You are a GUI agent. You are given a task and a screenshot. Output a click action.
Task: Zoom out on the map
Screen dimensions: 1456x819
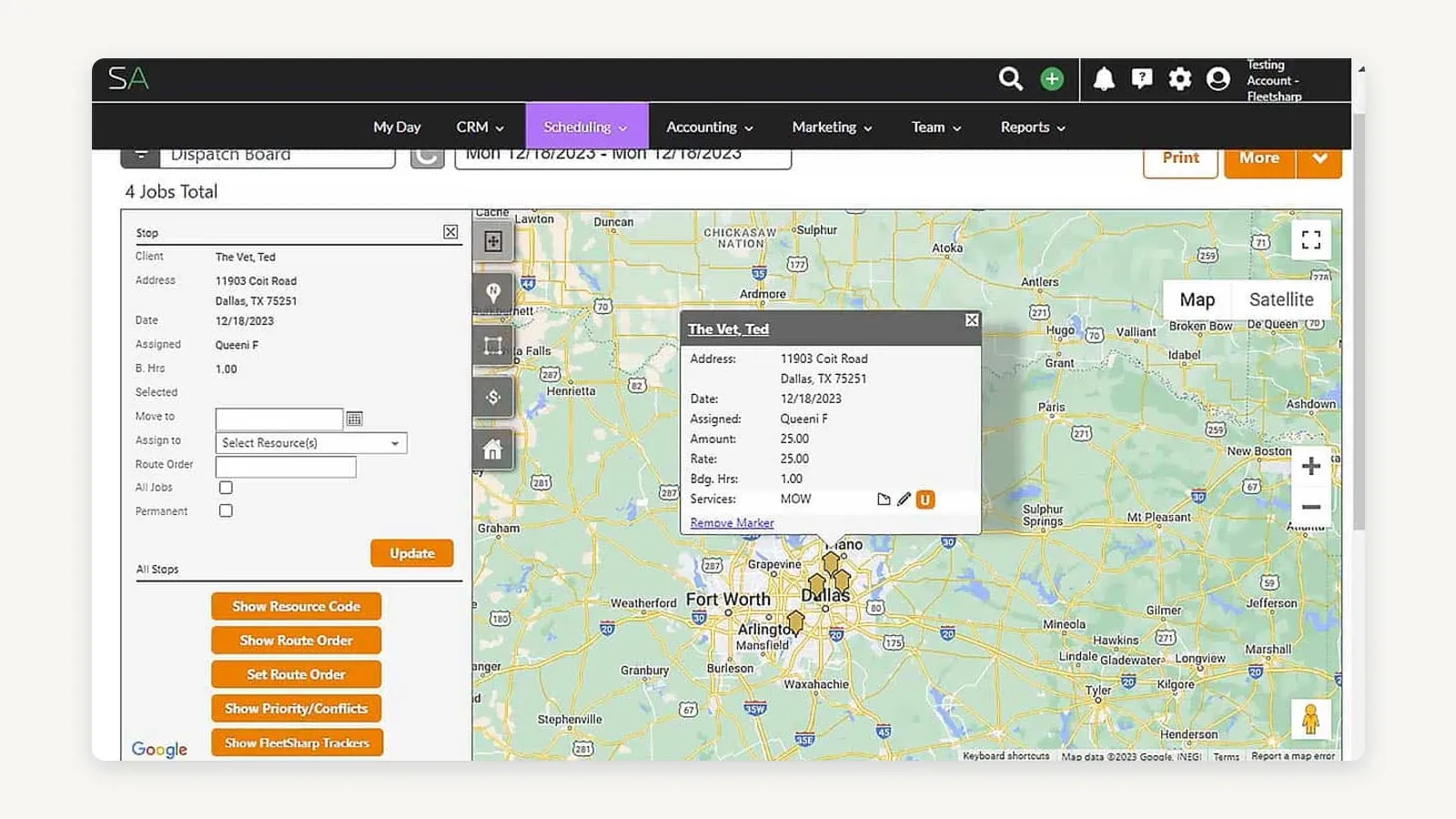(1311, 507)
